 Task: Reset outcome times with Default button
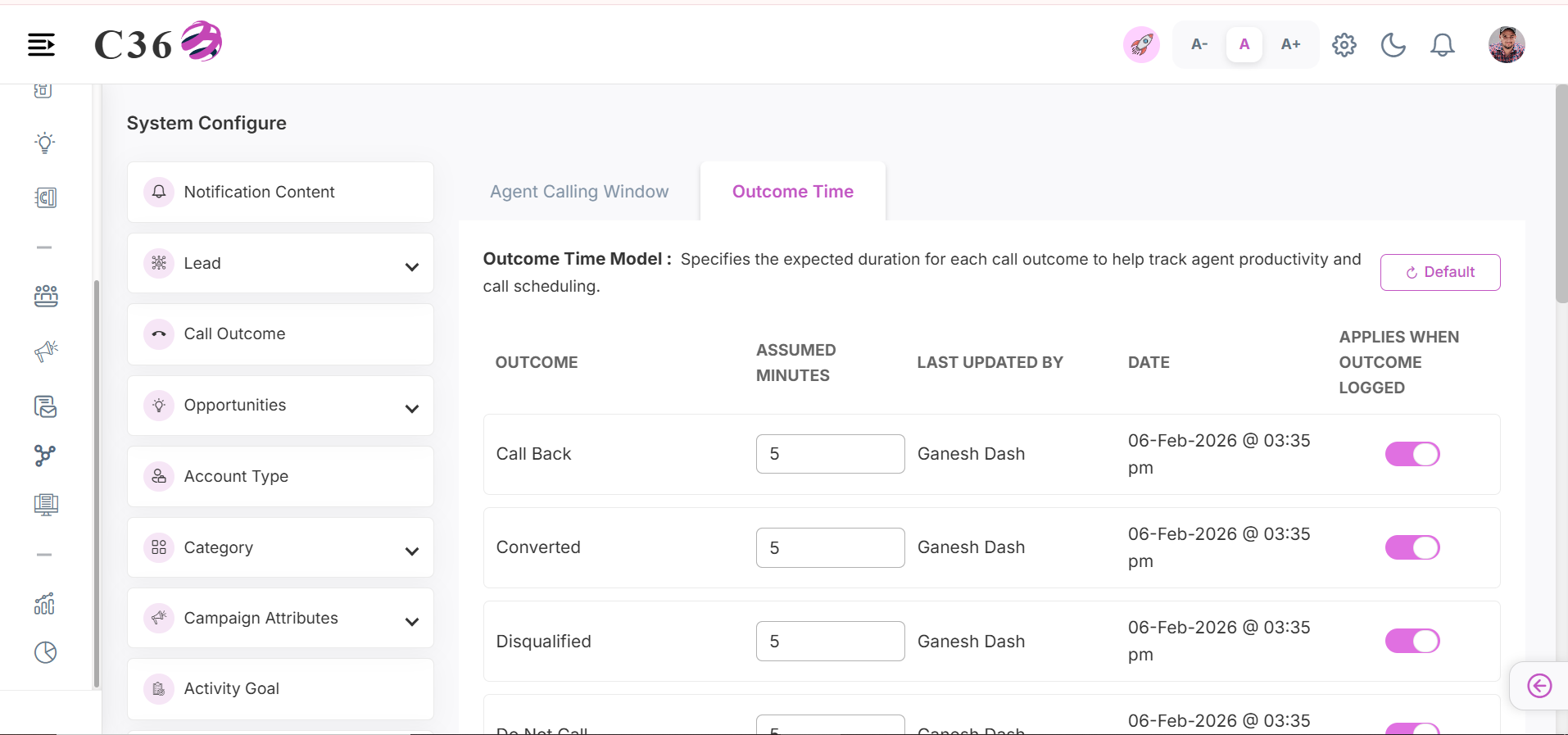1440,272
